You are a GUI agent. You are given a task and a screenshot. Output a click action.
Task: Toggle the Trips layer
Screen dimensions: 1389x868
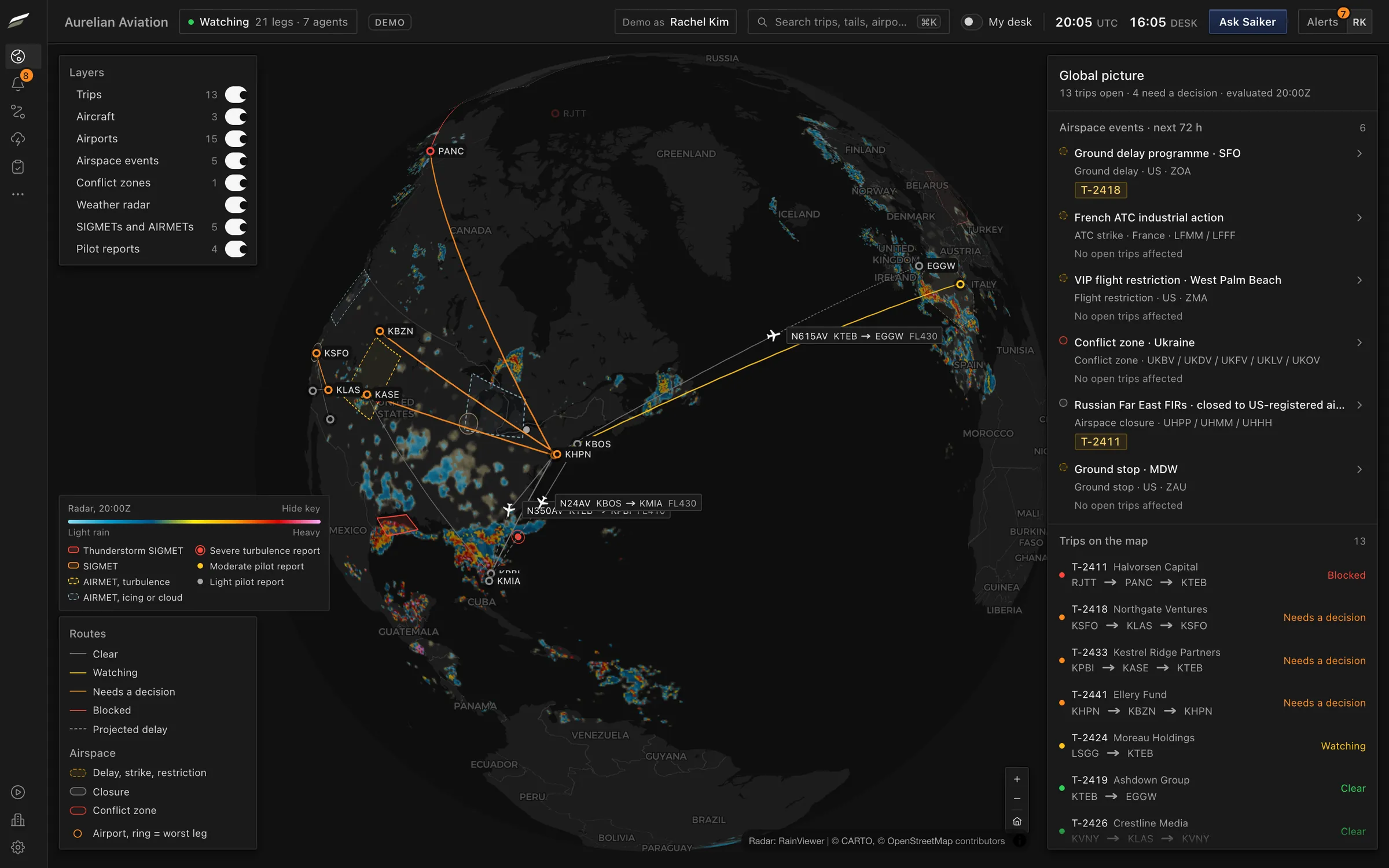(x=236, y=94)
